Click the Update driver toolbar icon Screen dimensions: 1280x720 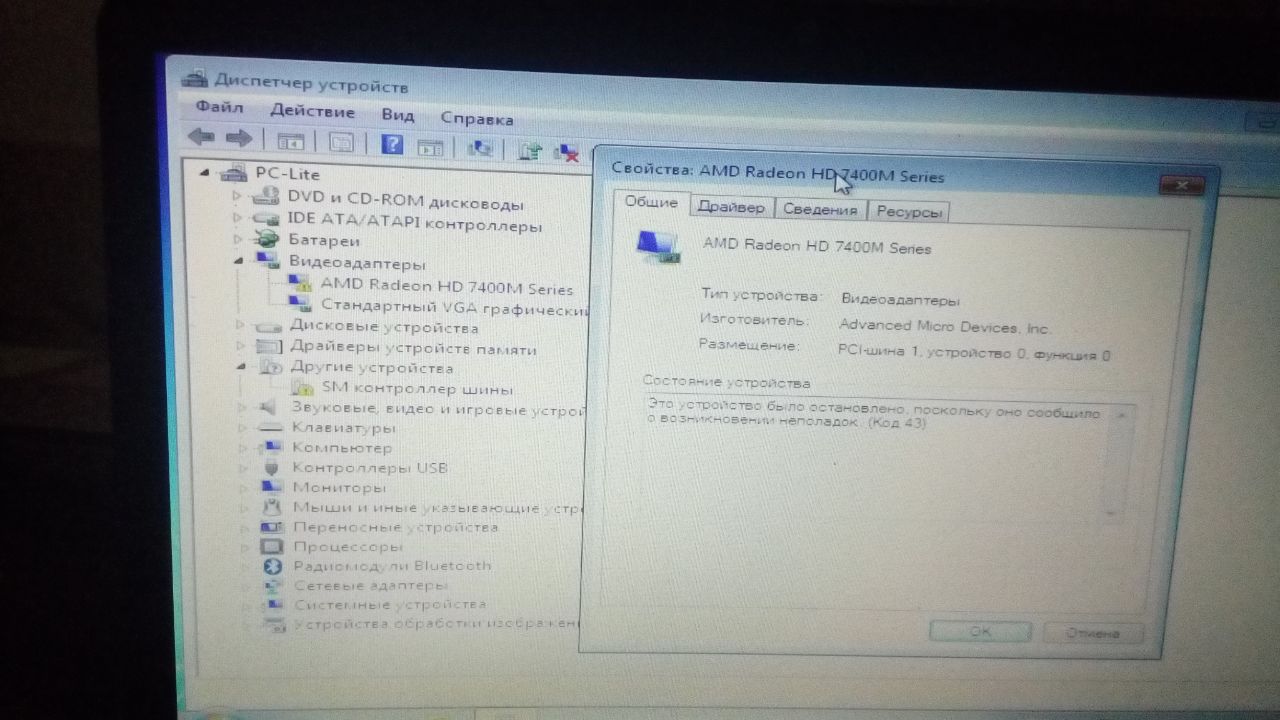point(530,150)
